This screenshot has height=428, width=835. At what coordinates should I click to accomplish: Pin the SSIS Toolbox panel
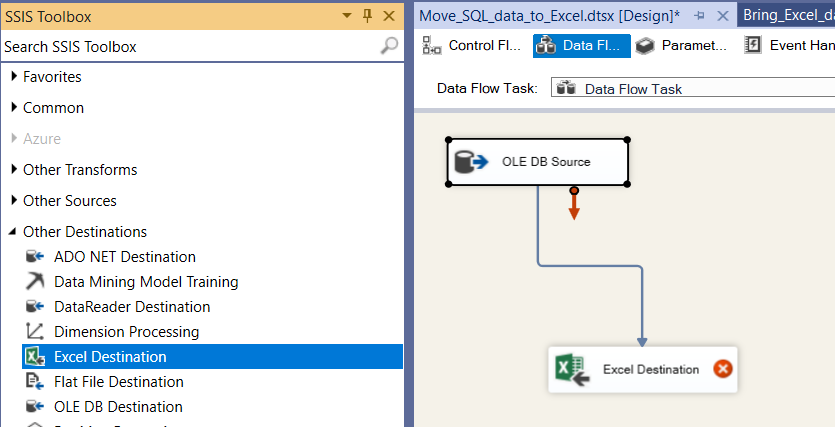click(x=367, y=16)
